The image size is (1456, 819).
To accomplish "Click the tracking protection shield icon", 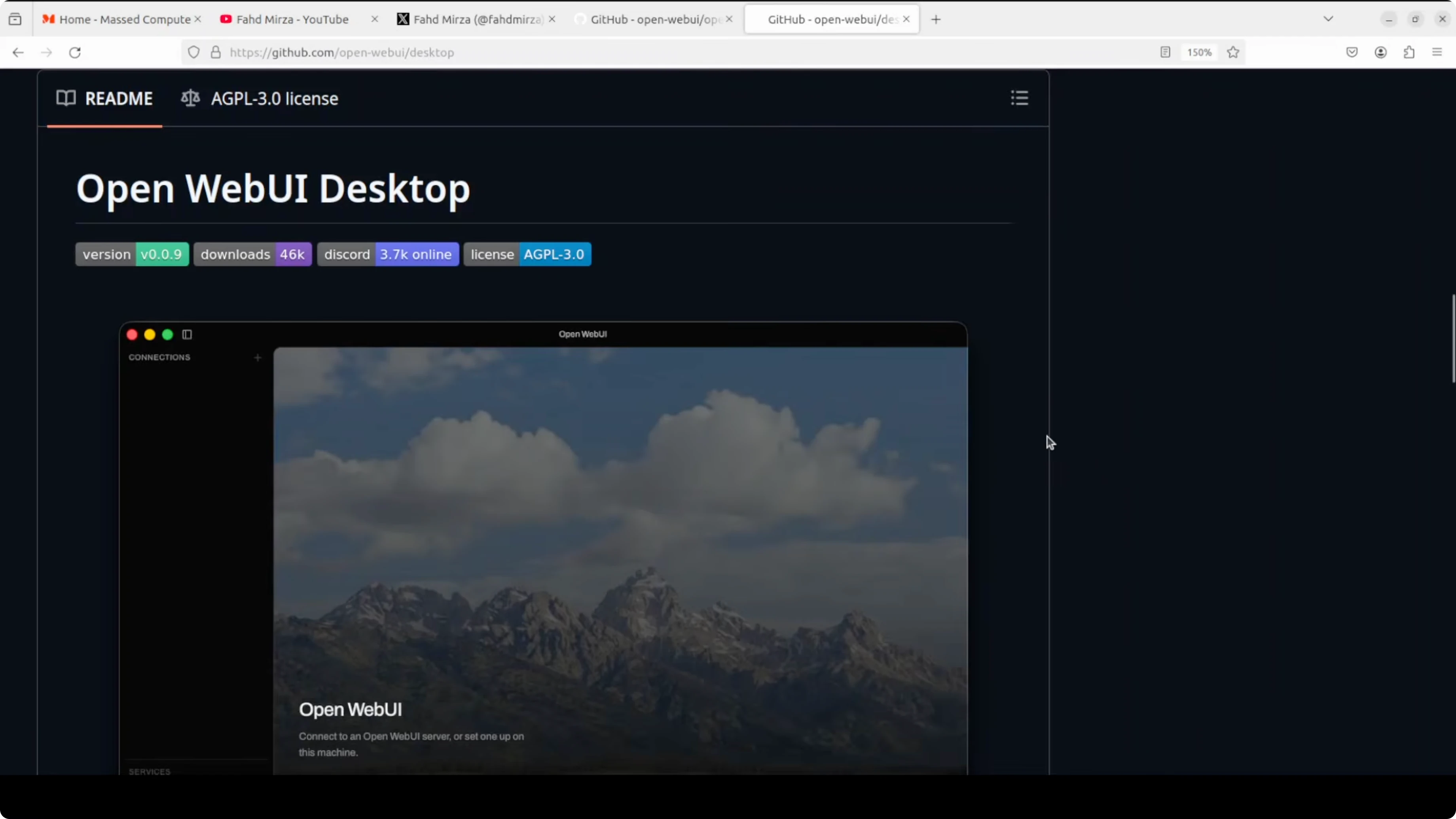I will [193, 53].
